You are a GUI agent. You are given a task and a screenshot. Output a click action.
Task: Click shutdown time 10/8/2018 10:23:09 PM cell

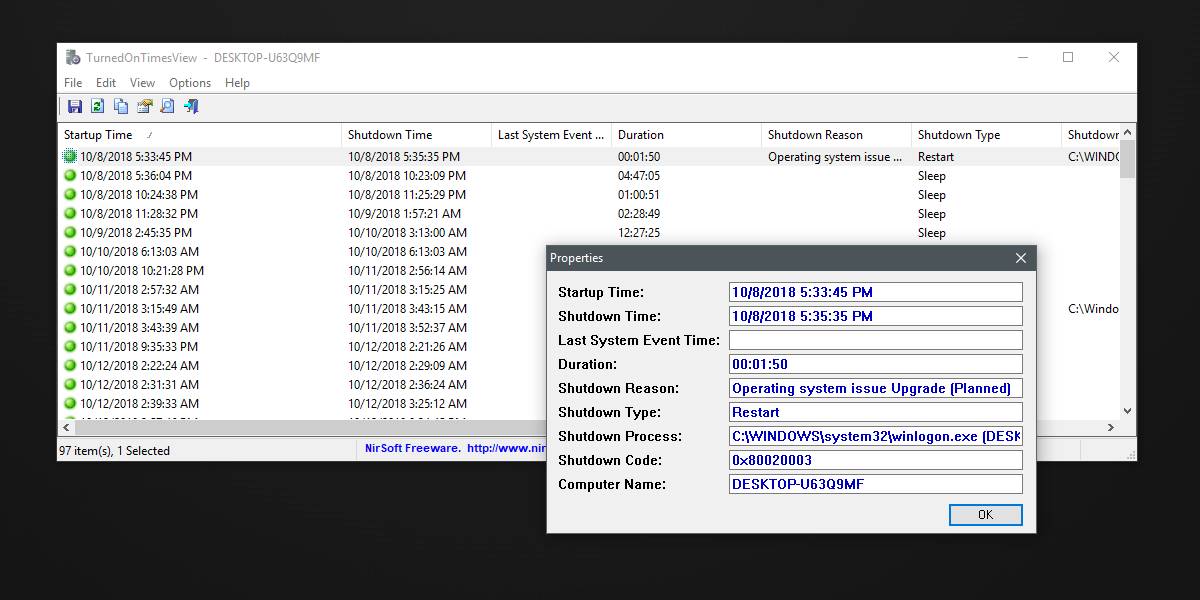tap(407, 175)
